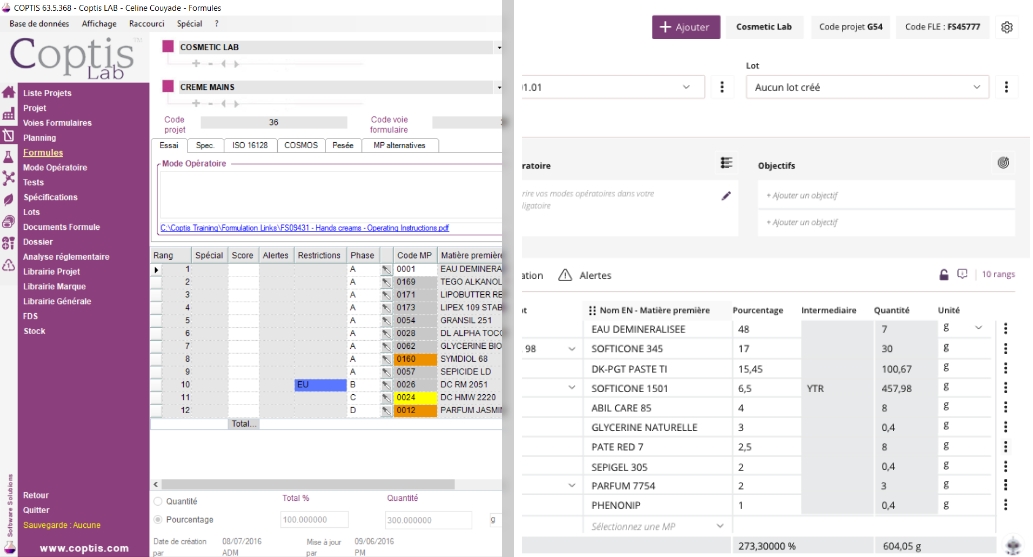This screenshot has width=1033, height=557.
Task: Switch to the COSMOS tab
Action: 301,145
